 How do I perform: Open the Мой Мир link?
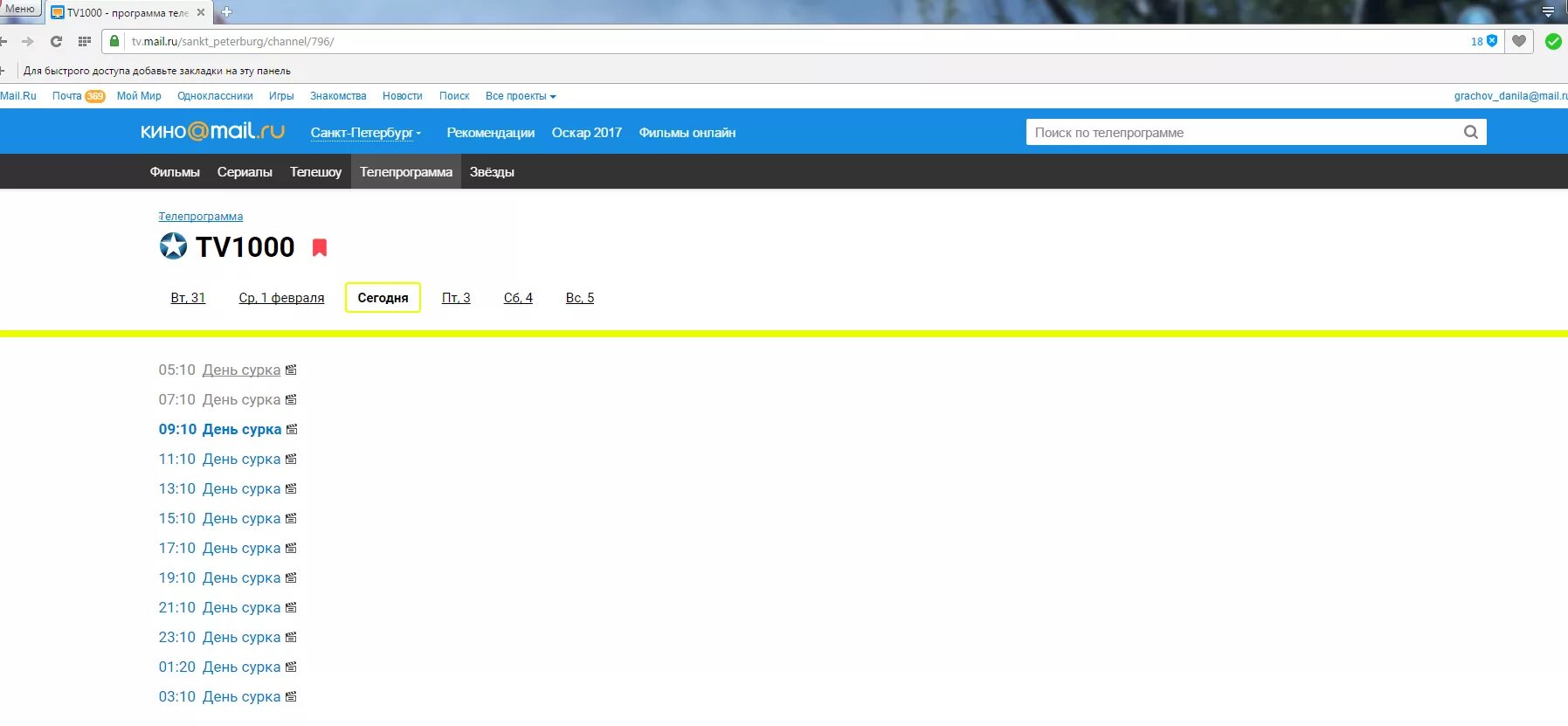[x=139, y=96]
